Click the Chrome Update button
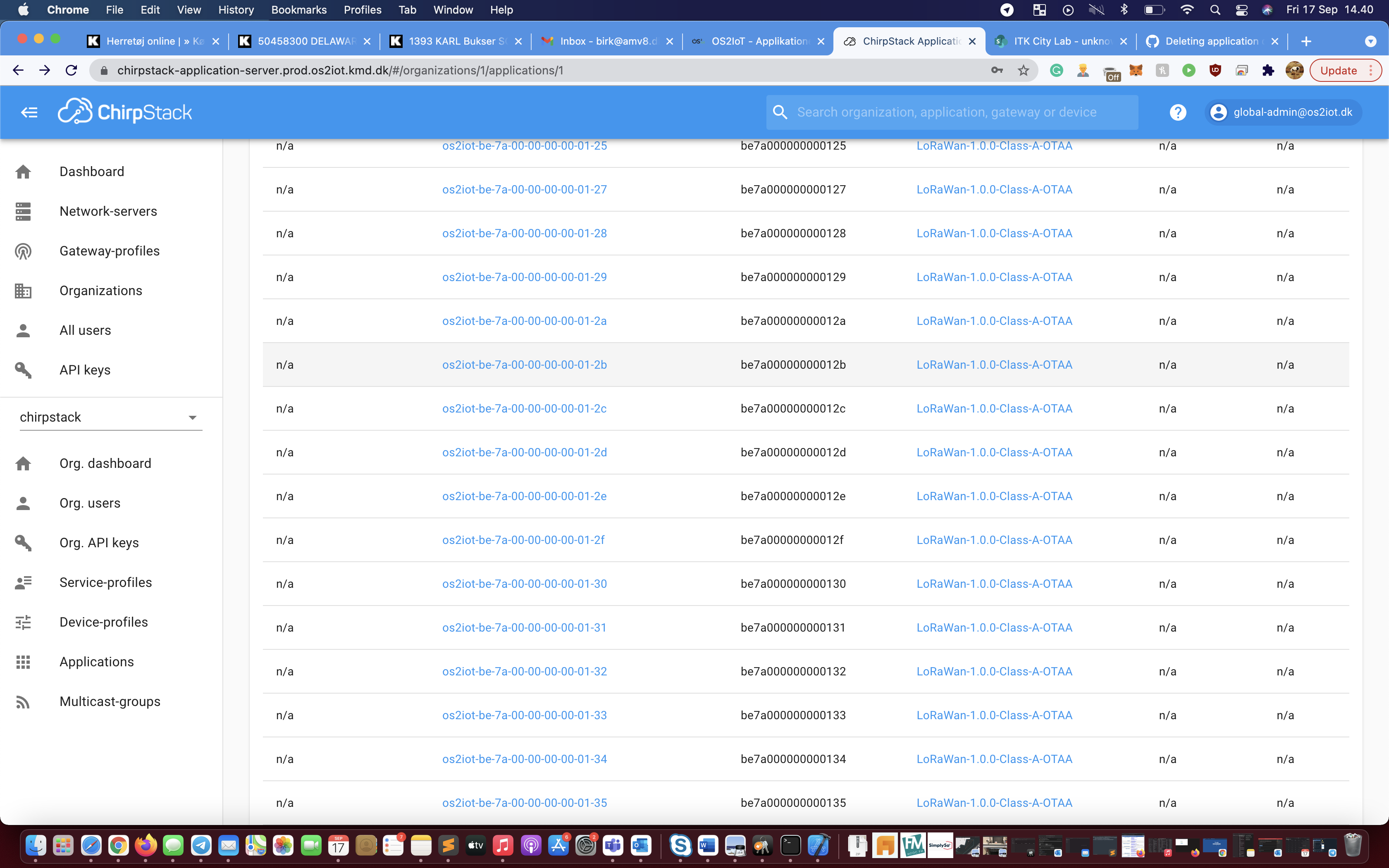 point(1338,71)
